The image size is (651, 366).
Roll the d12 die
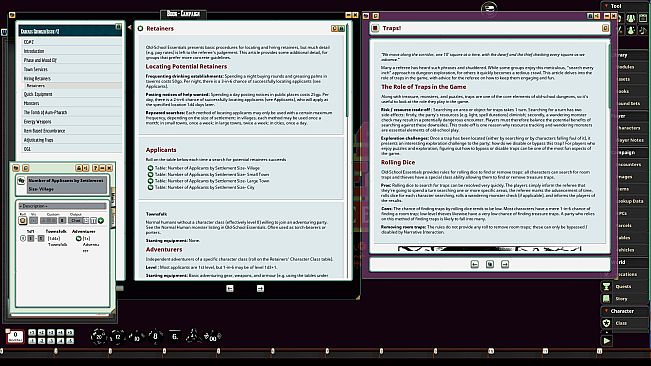117,337
